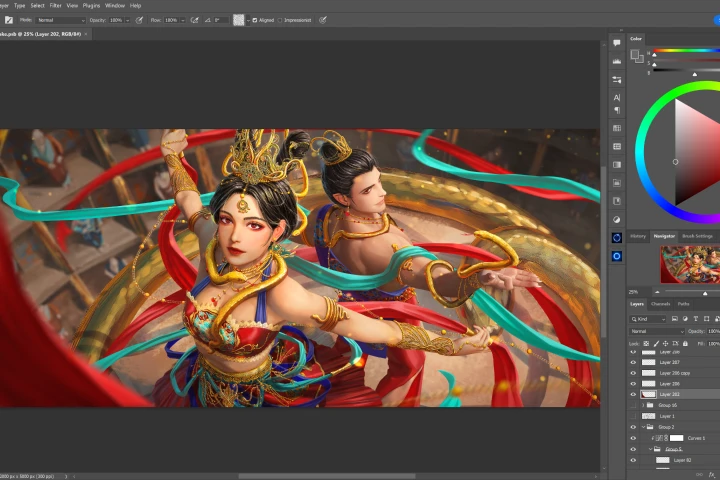The image size is (720, 480).
Task: Open the Swatches grid panel icon
Action: point(617,128)
